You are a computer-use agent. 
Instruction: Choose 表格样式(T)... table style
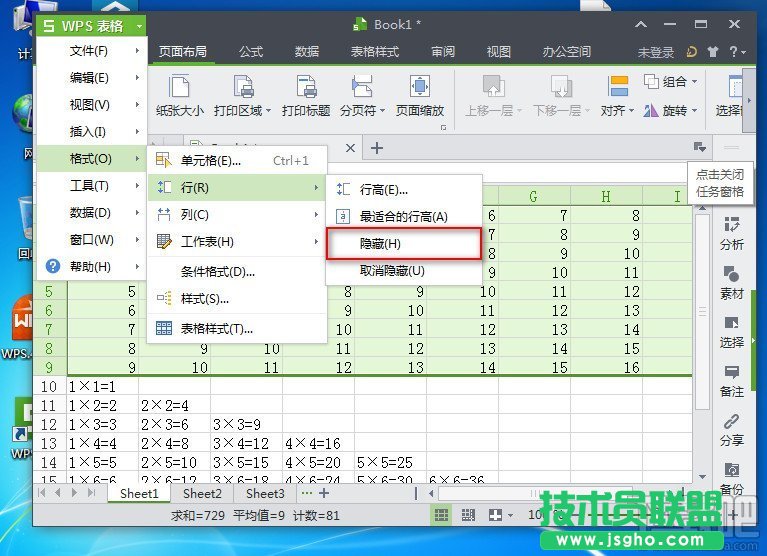point(237,329)
